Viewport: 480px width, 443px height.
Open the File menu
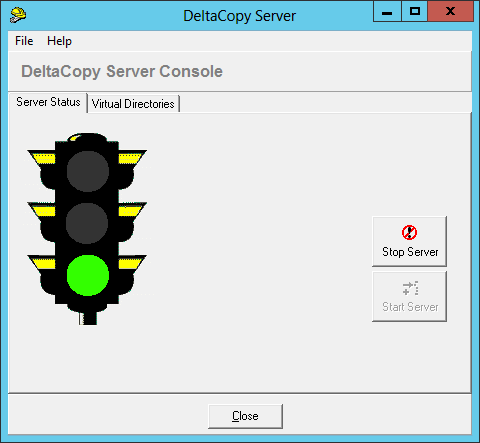point(24,41)
